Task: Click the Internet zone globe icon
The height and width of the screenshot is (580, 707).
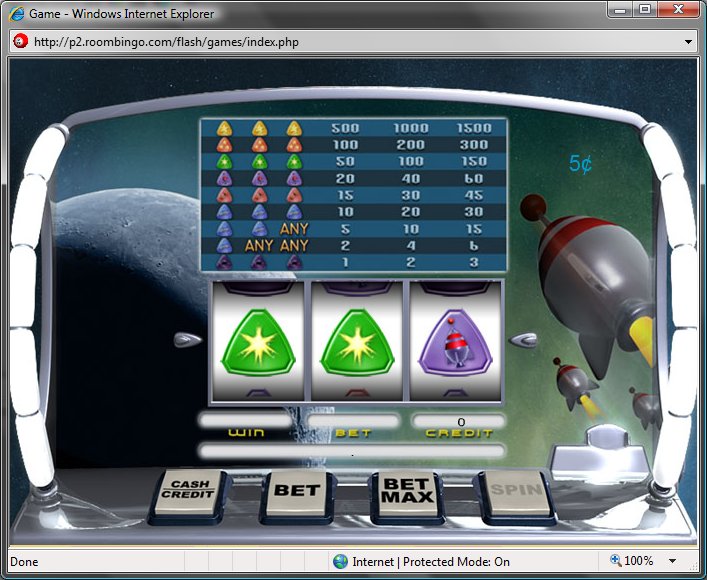Action: coord(340,562)
